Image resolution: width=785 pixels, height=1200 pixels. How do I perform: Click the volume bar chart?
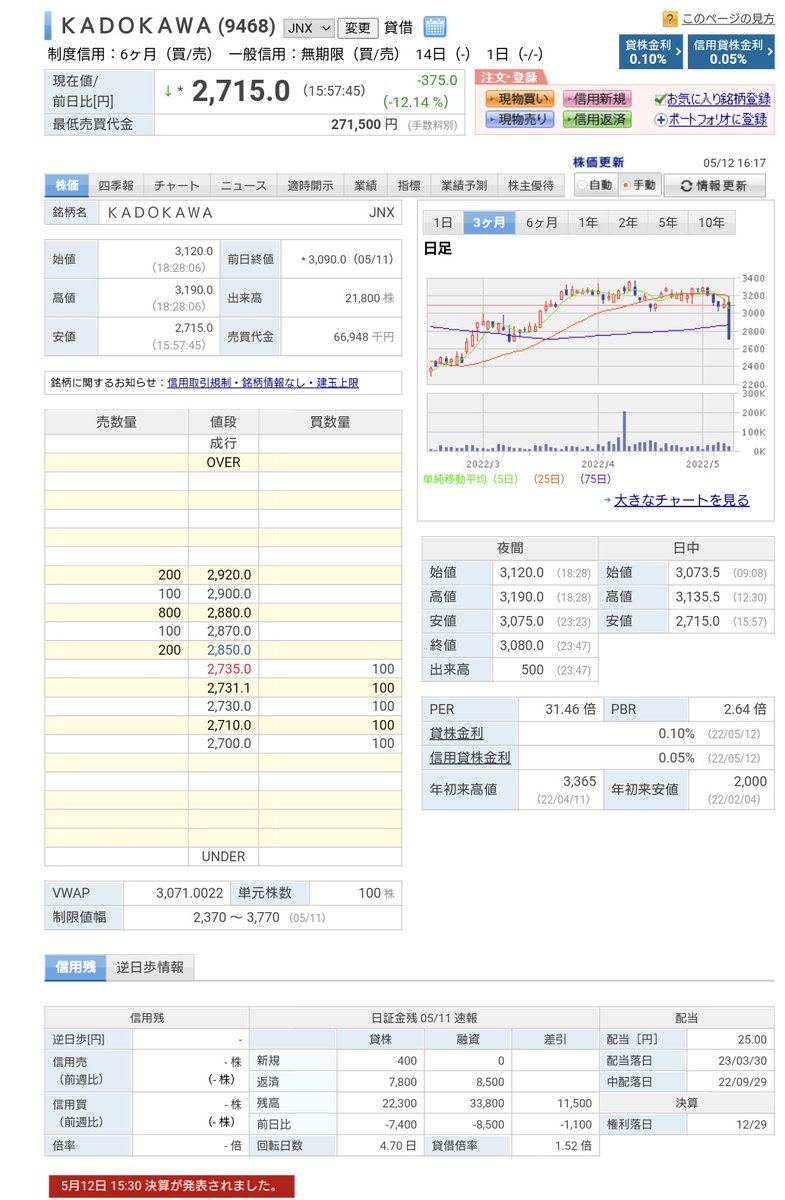coord(581,423)
